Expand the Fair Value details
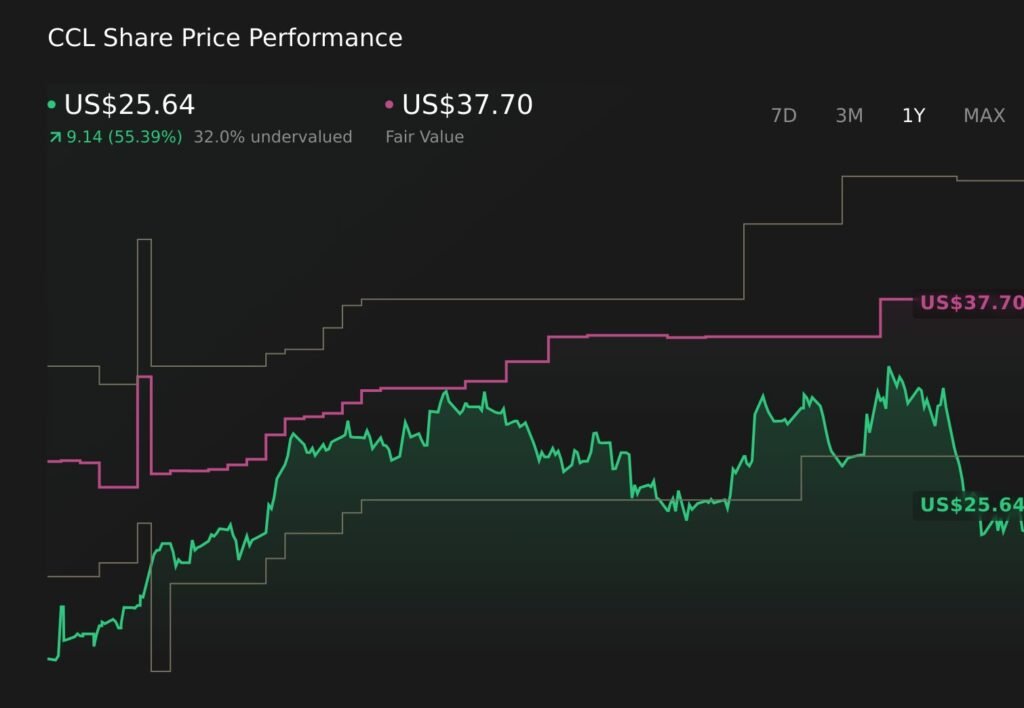Viewport: 1024px width, 708px height. (x=424, y=136)
